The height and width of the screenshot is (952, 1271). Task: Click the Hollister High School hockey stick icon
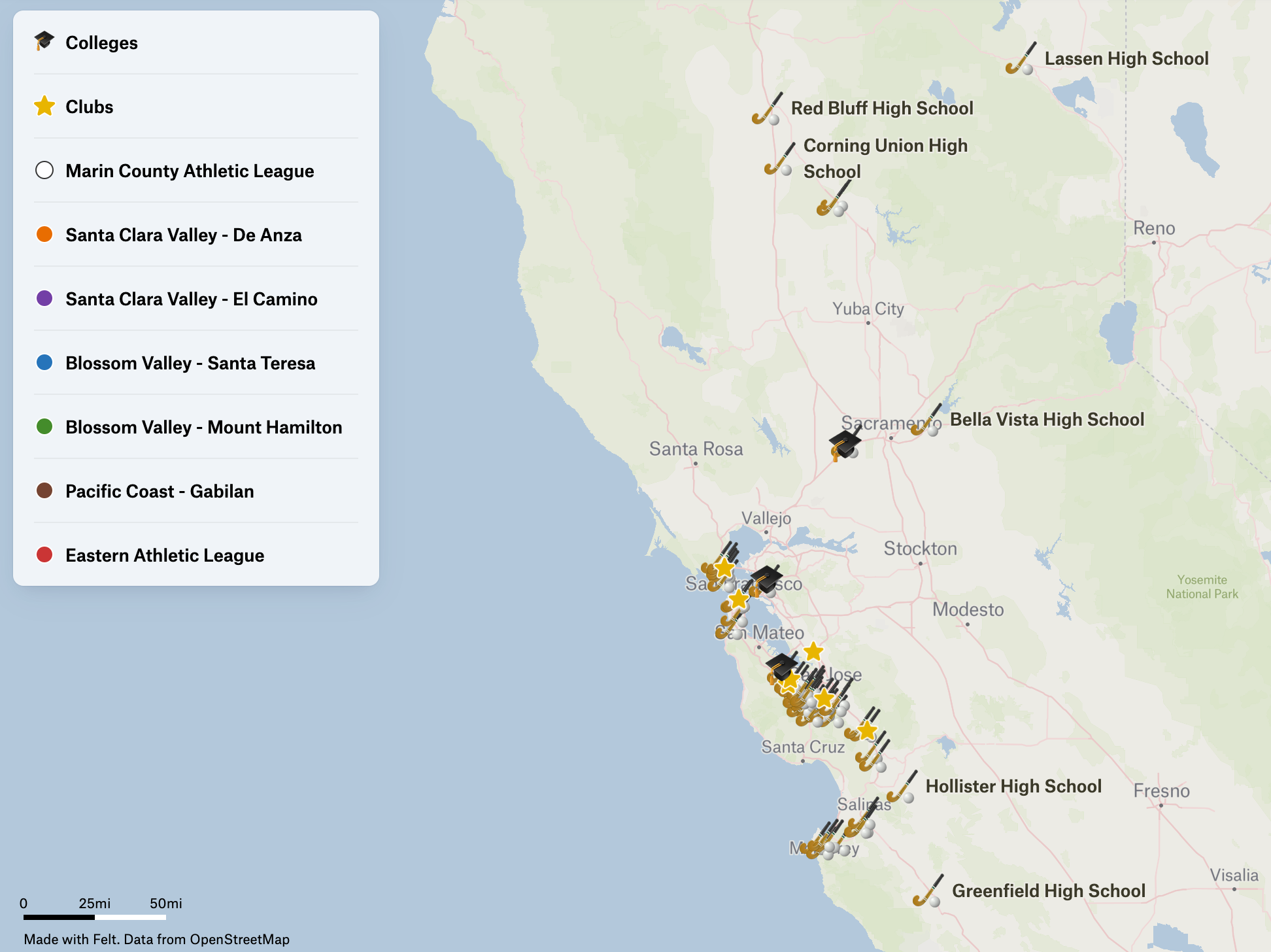tap(902, 787)
